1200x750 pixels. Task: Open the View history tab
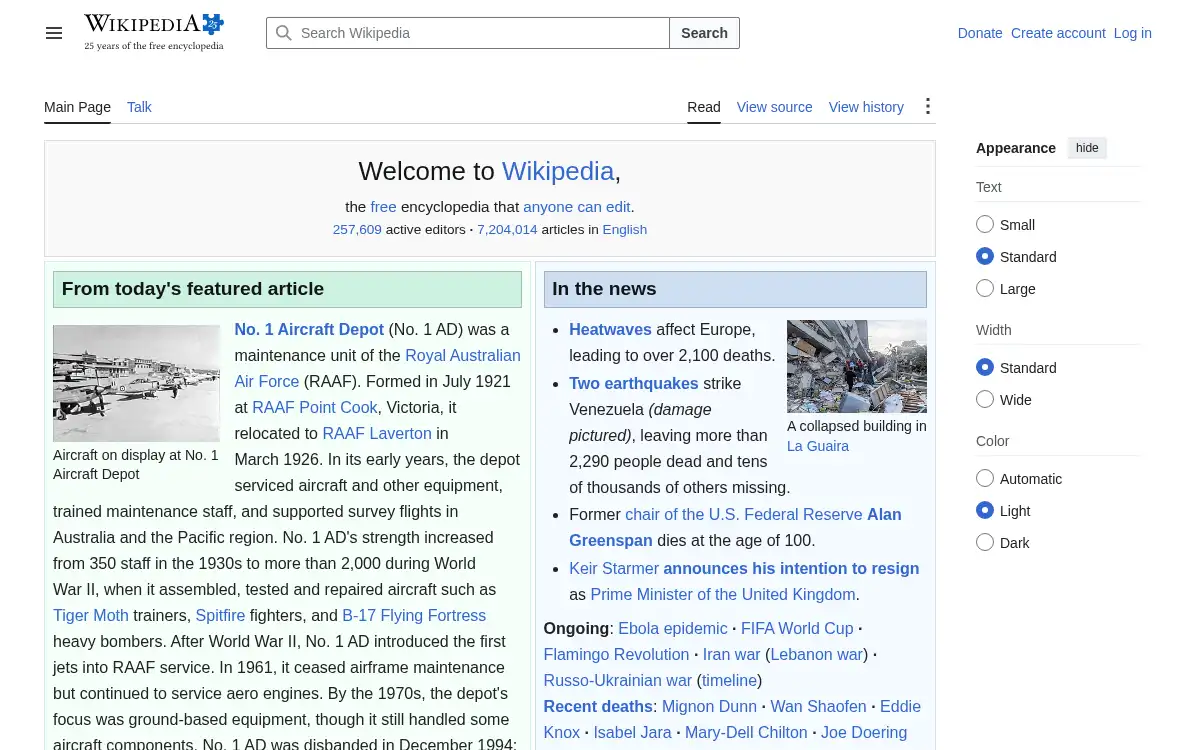[x=866, y=107]
